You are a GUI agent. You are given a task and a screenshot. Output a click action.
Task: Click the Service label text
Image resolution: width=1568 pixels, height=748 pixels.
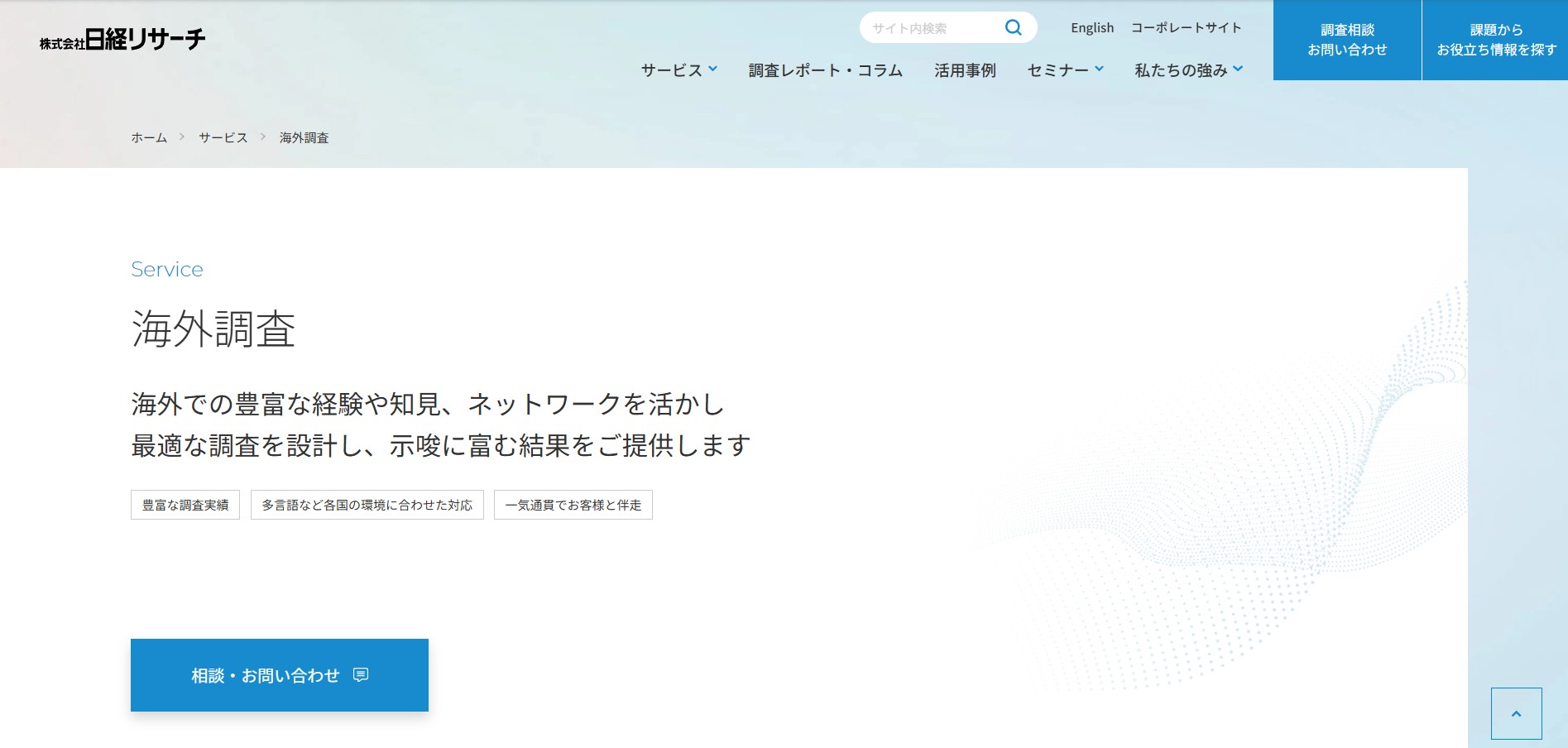coord(167,269)
